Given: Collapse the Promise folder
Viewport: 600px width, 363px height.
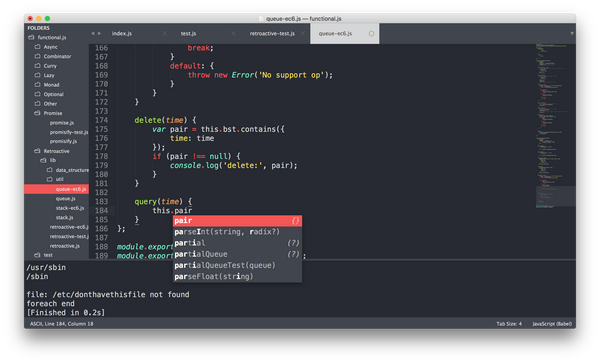Looking at the screenshot, I should click(38, 113).
